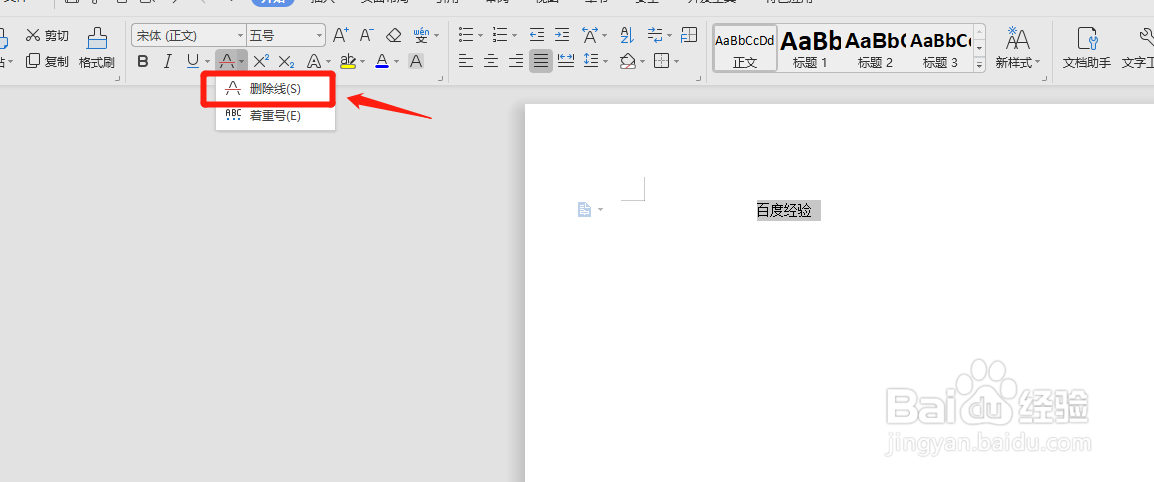Center align the text
Screen dimensions: 1154x482
(491, 61)
